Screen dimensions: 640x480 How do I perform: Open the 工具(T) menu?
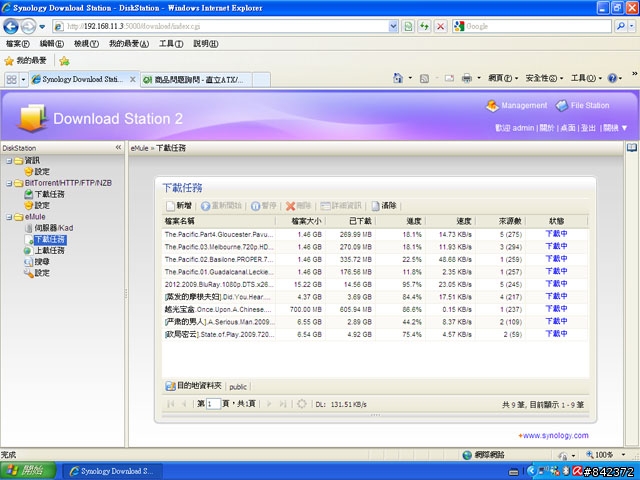(x=171, y=43)
